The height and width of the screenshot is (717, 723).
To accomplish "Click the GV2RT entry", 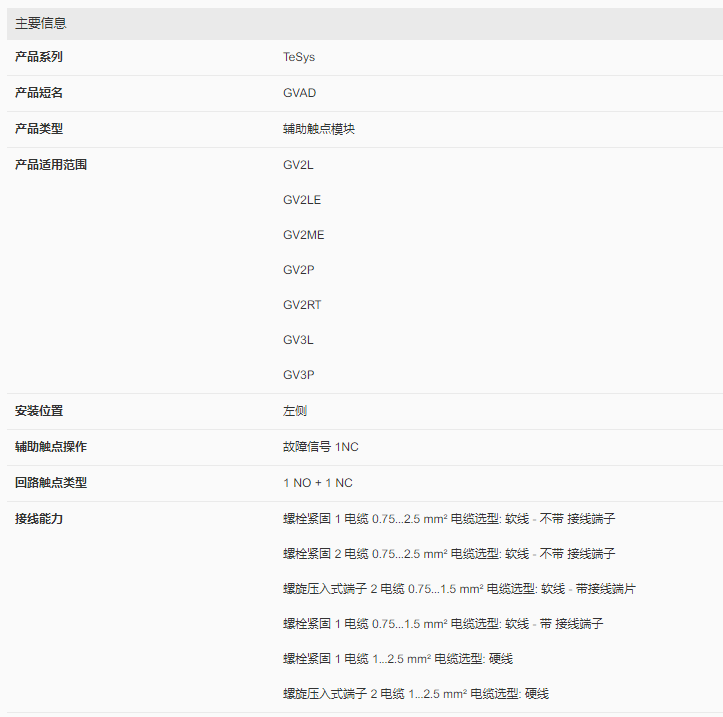I will 302,305.
